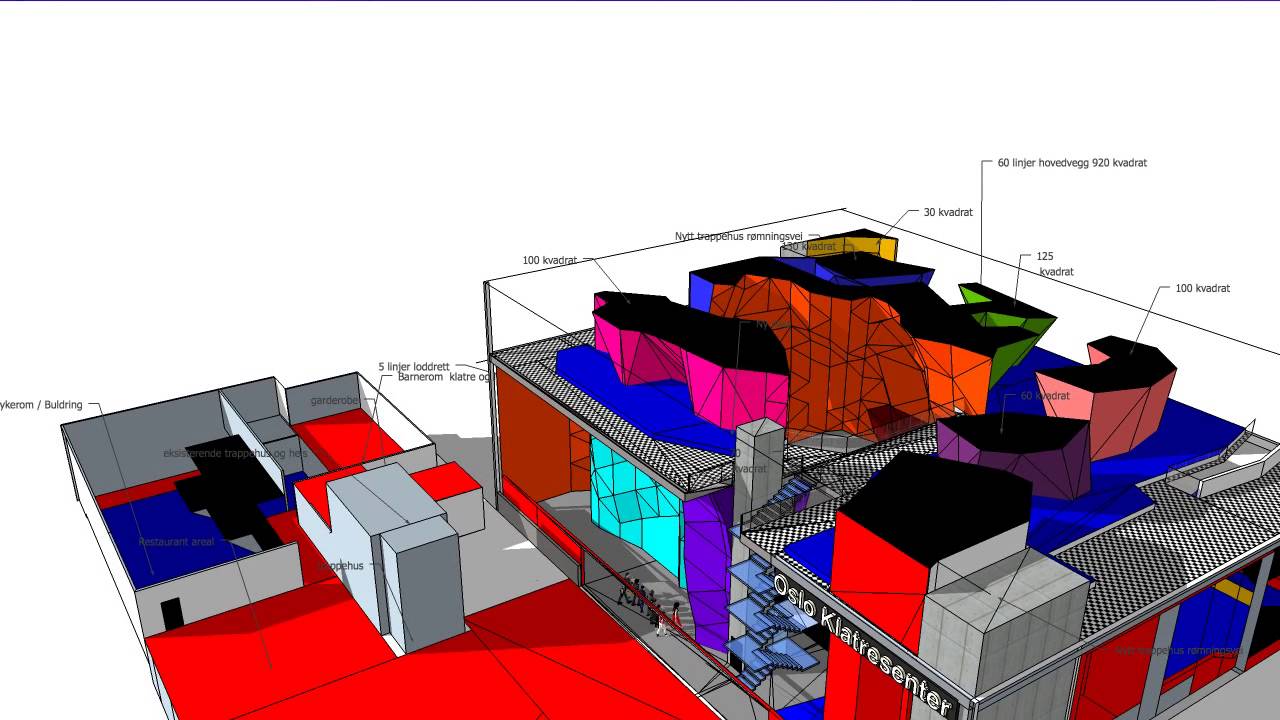Click the 'ykerom / Buldring' label
This screenshot has width=1280, height=720.
(x=42, y=405)
